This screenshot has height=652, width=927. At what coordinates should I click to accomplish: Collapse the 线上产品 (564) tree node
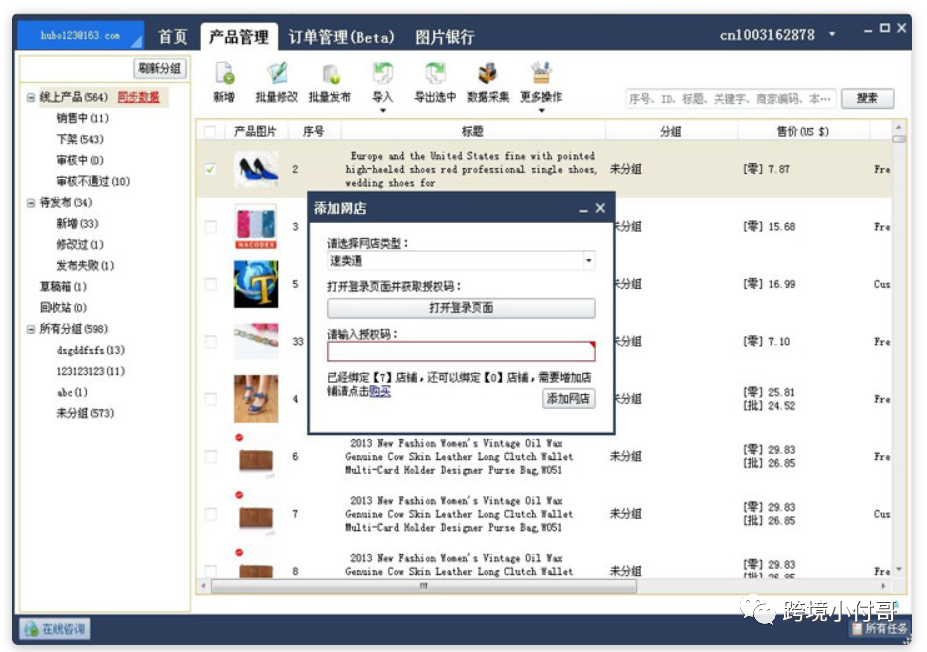[x=31, y=97]
